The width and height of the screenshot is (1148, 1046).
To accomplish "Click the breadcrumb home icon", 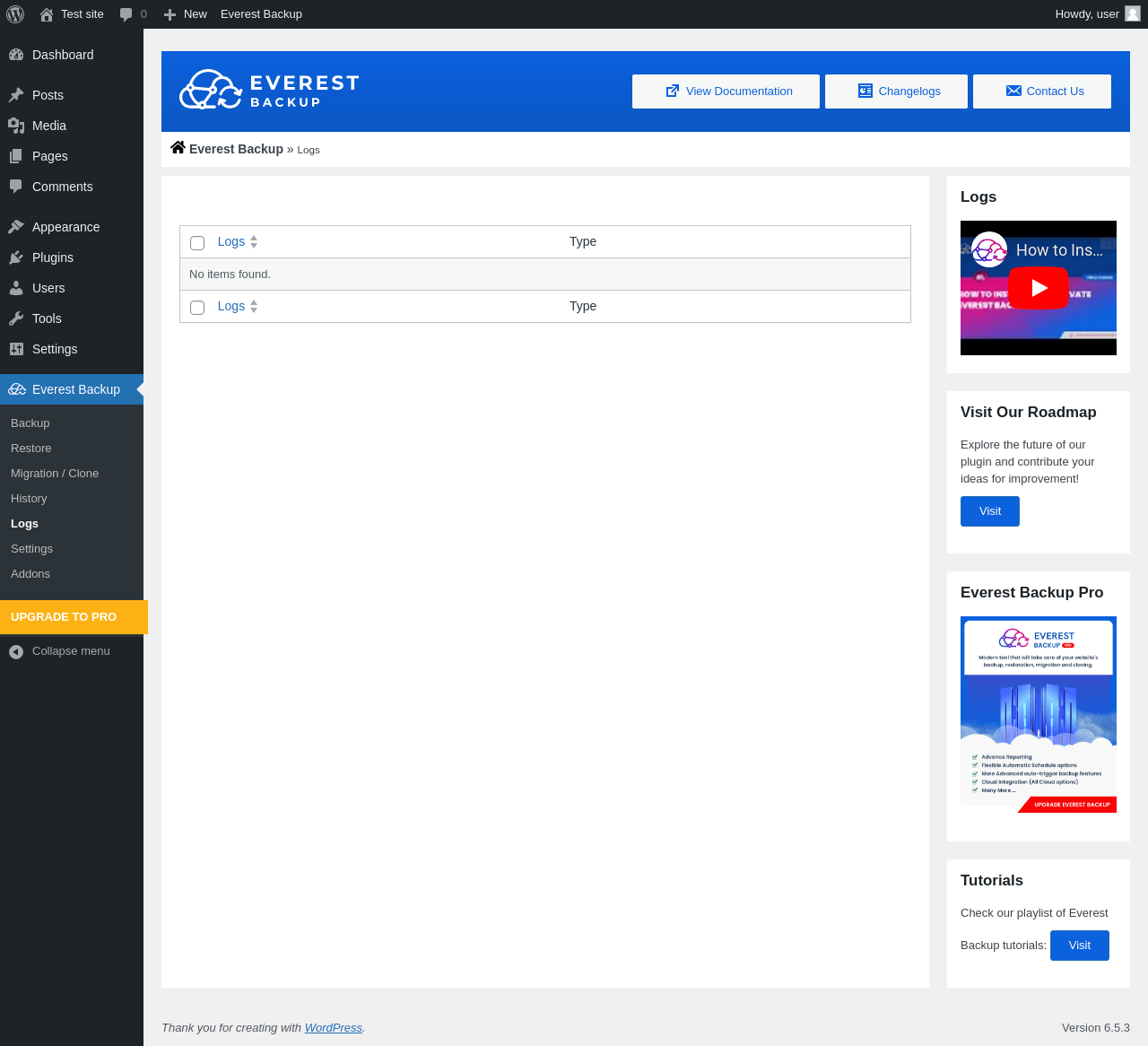I will click(x=178, y=148).
